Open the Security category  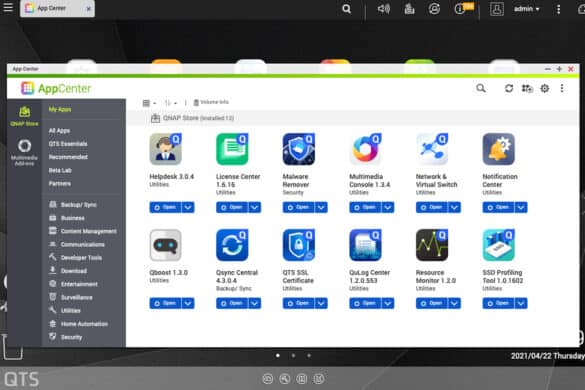66,337
